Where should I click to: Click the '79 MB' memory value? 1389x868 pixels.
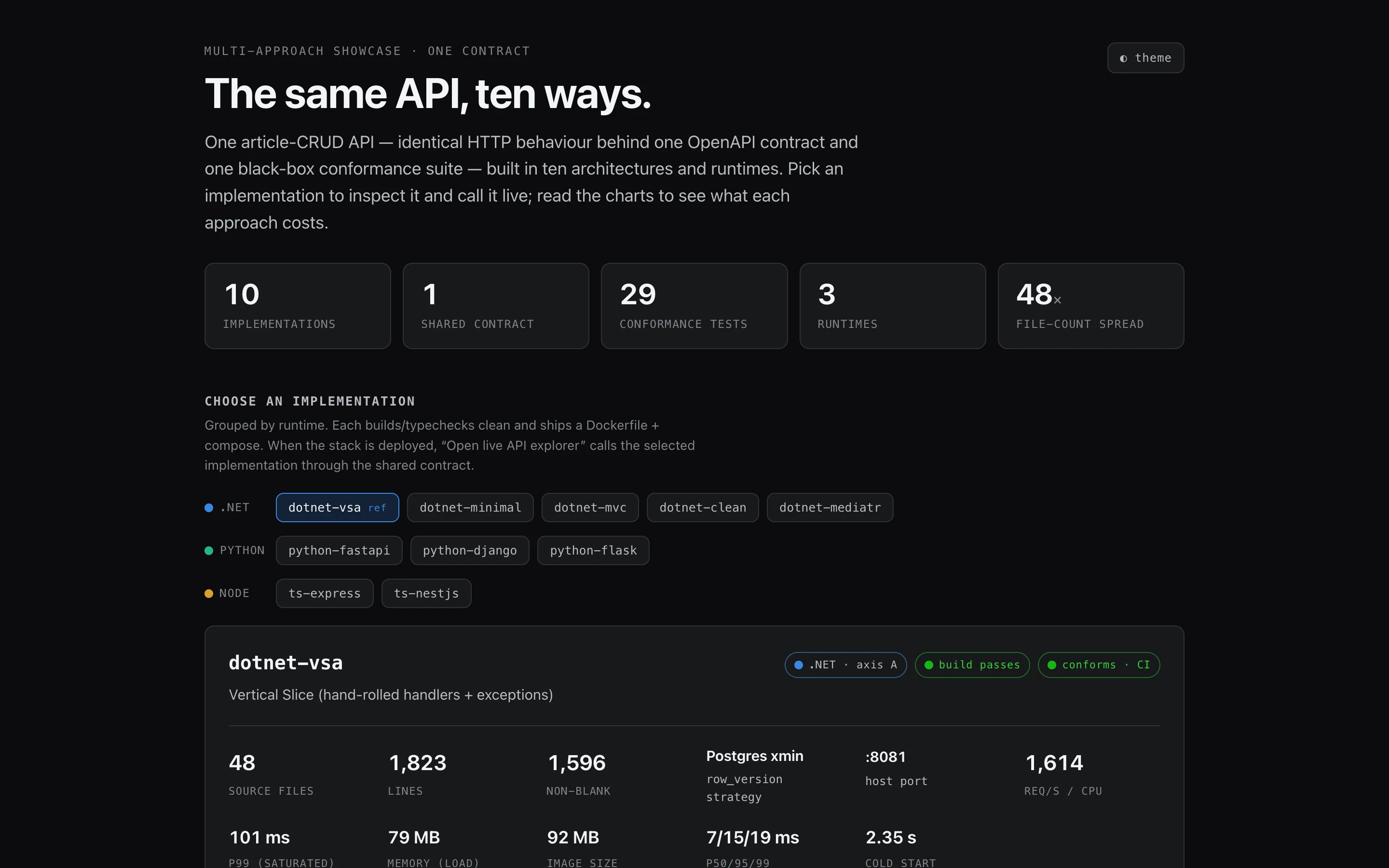[414, 838]
